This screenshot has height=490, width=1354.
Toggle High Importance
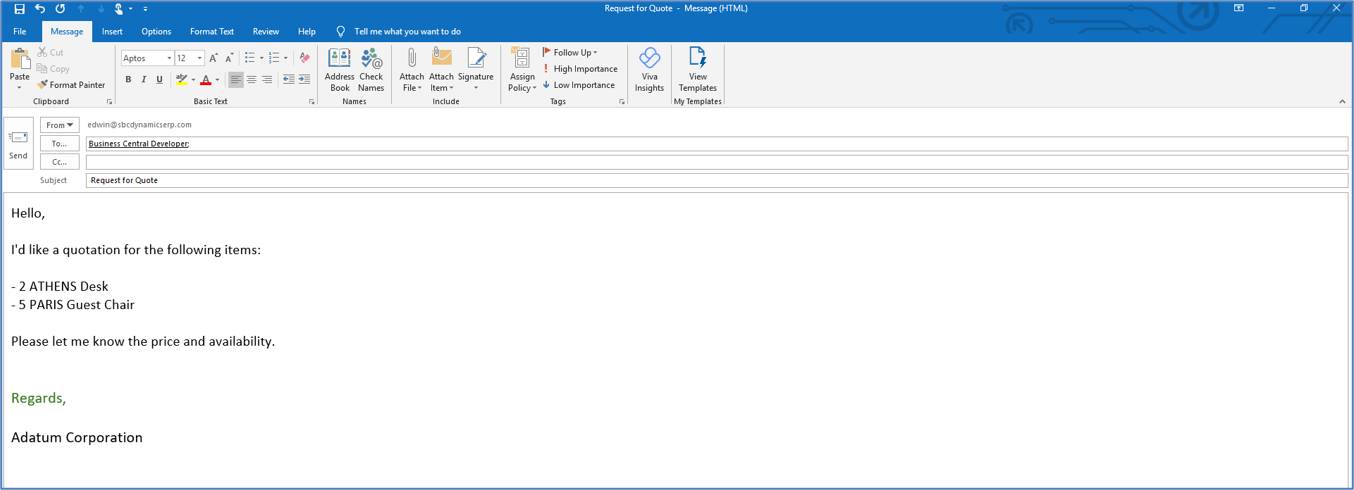point(580,69)
